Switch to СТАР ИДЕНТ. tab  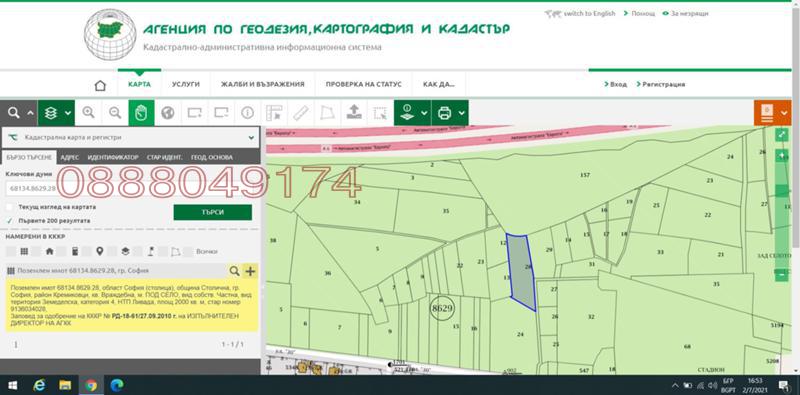click(x=164, y=157)
